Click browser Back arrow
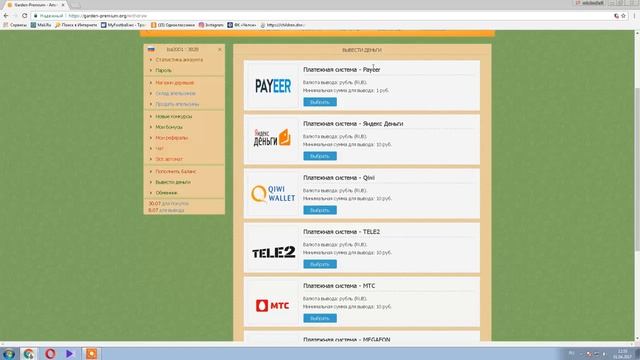 [6, 16]
